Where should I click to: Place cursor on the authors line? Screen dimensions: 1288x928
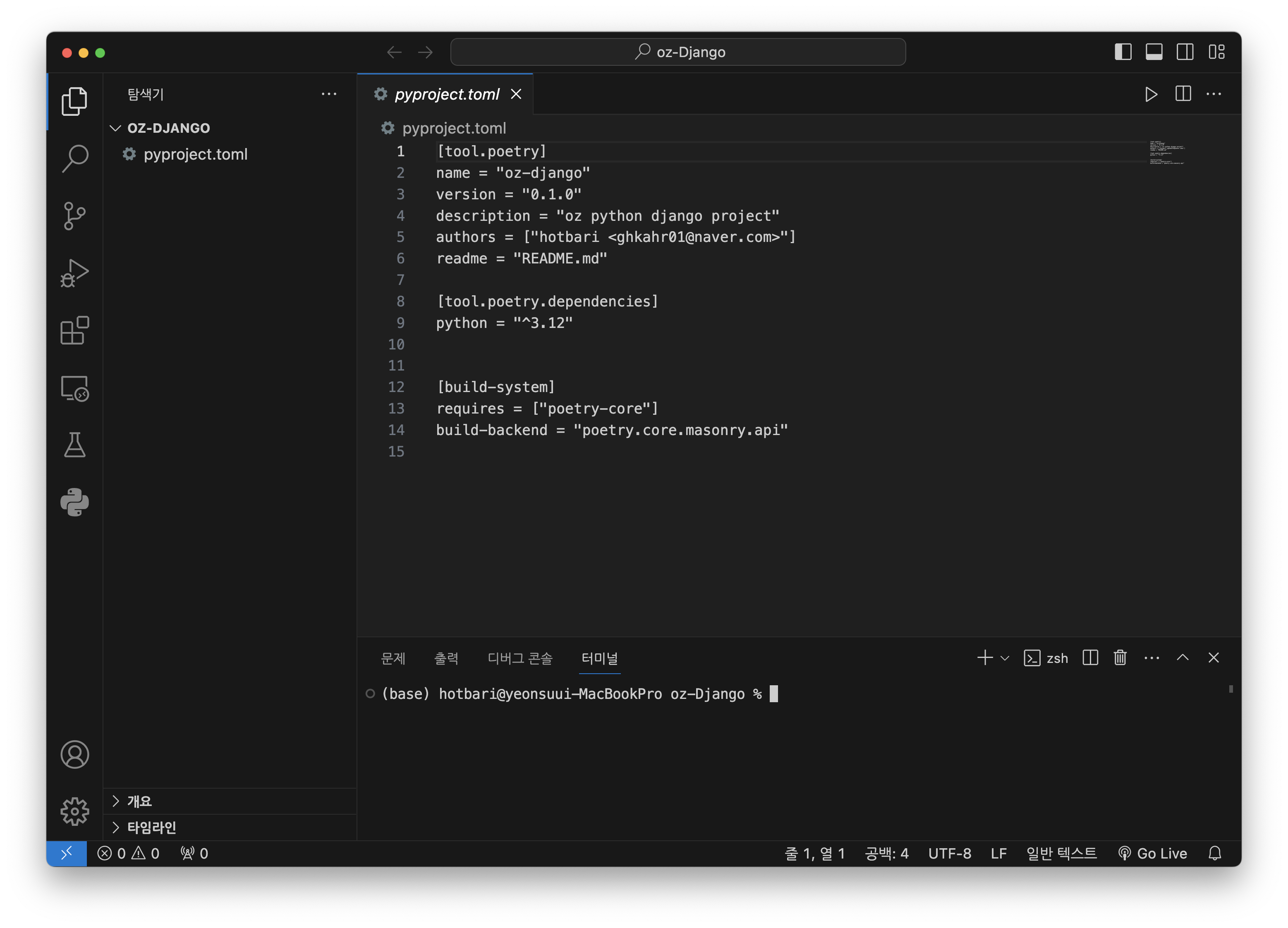pos(616,237)
